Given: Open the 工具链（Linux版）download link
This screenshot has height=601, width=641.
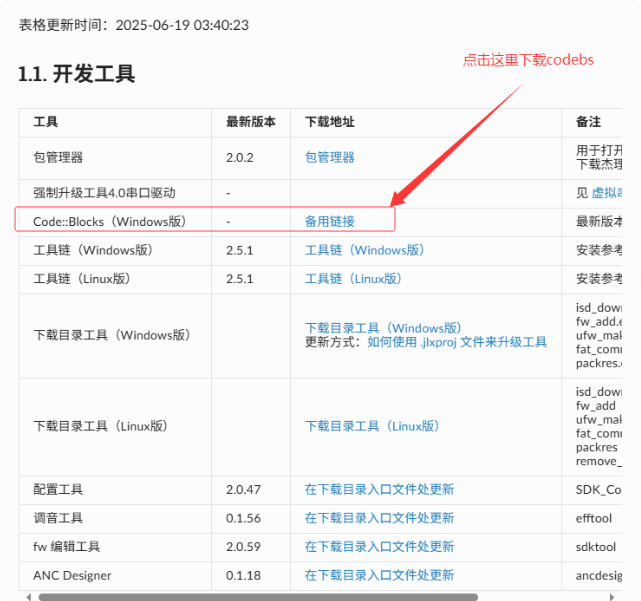Looking at the screenshot, I should [x=353, y=279].
